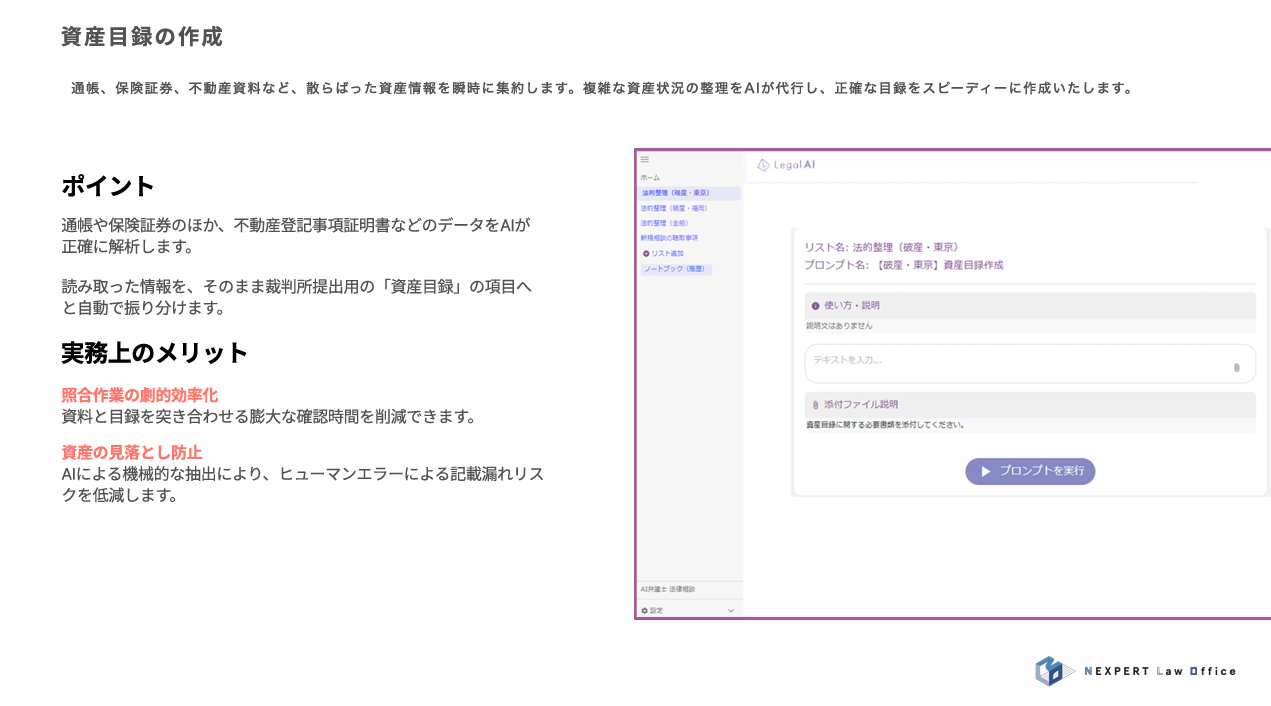Click the gear icon next to 設定
Image resolution: width=1271 pixels, height=706 pixels.
click(x=645, y=608)
